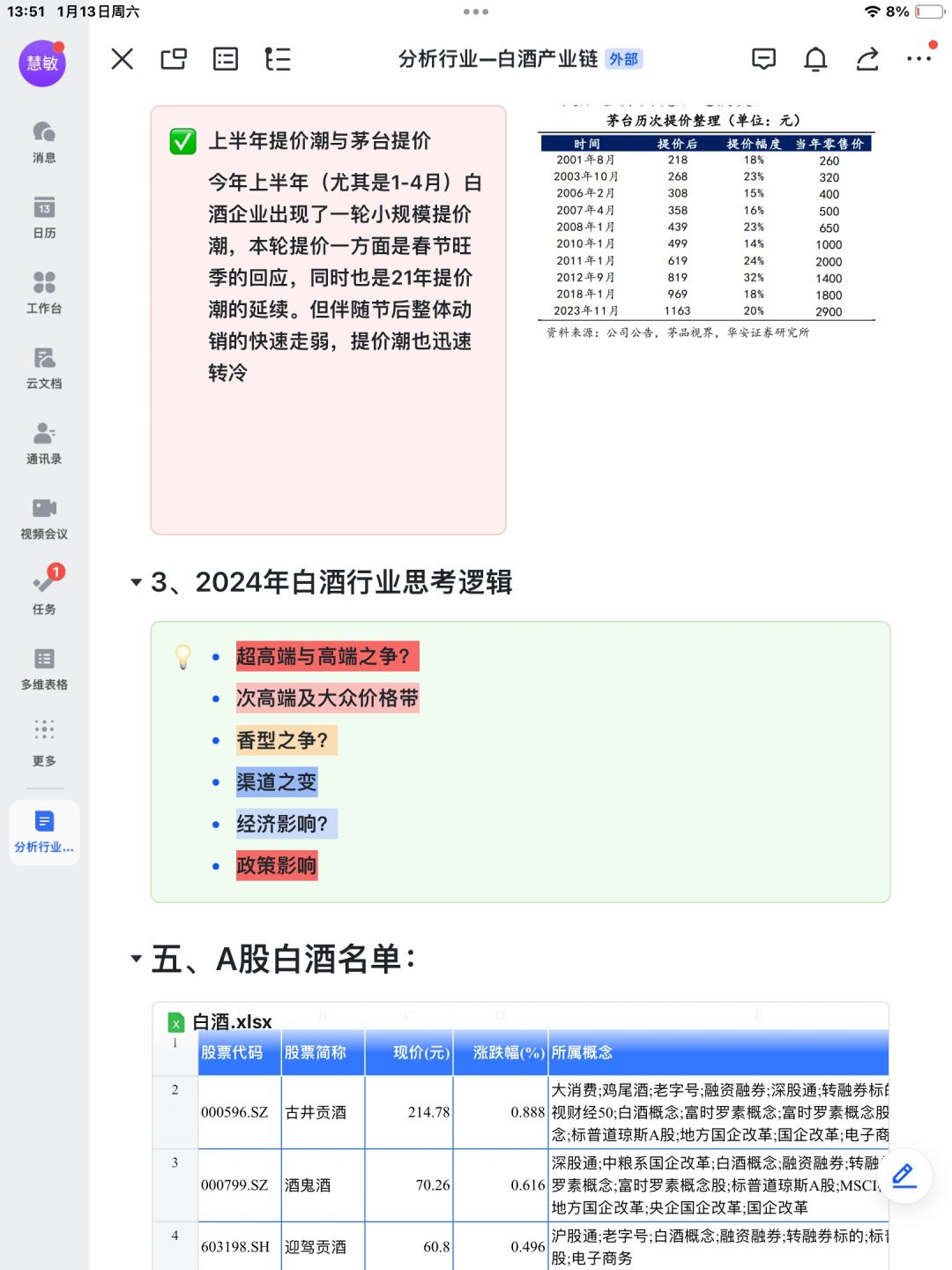Click cell 000596.SZ
Screen dimensions: 952x1270
[240, 1112]
